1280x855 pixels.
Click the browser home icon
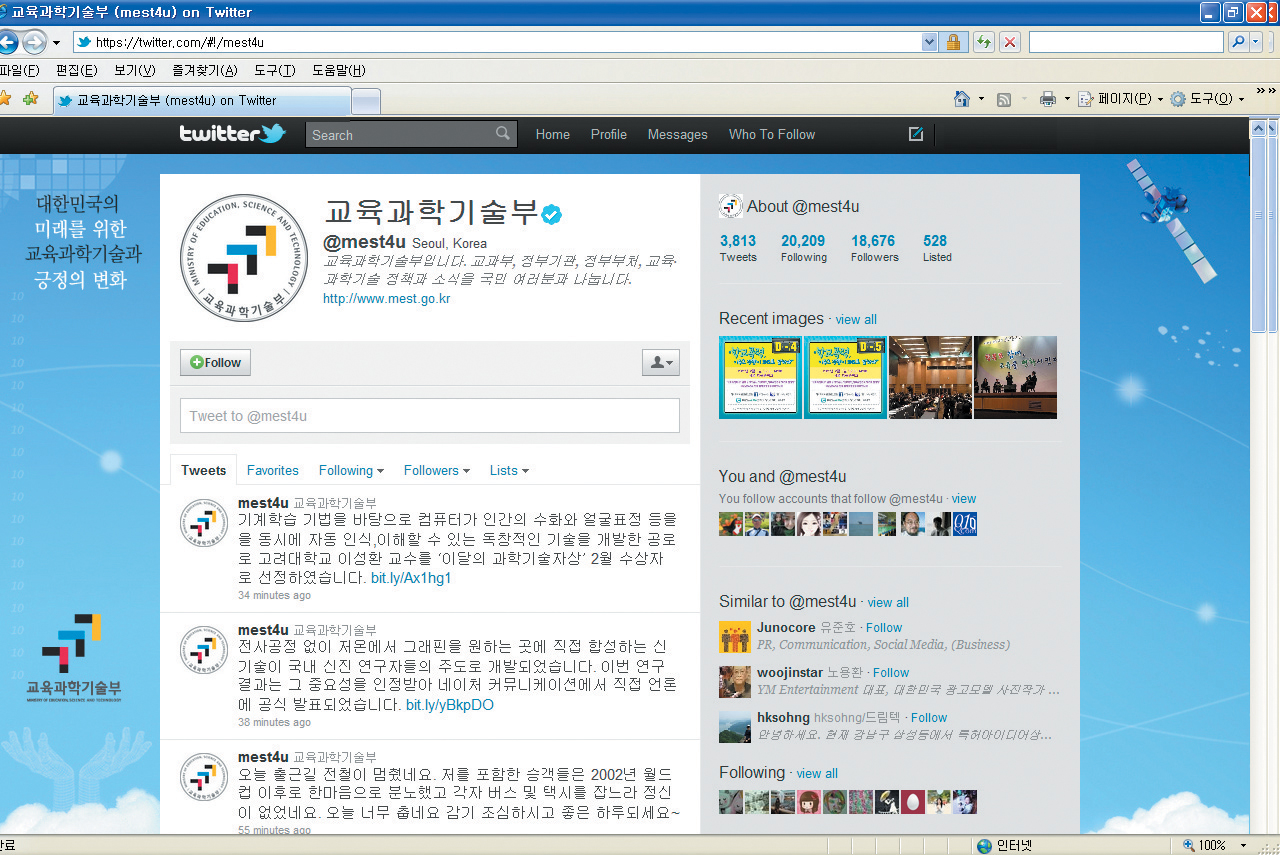tap(962, 99)
